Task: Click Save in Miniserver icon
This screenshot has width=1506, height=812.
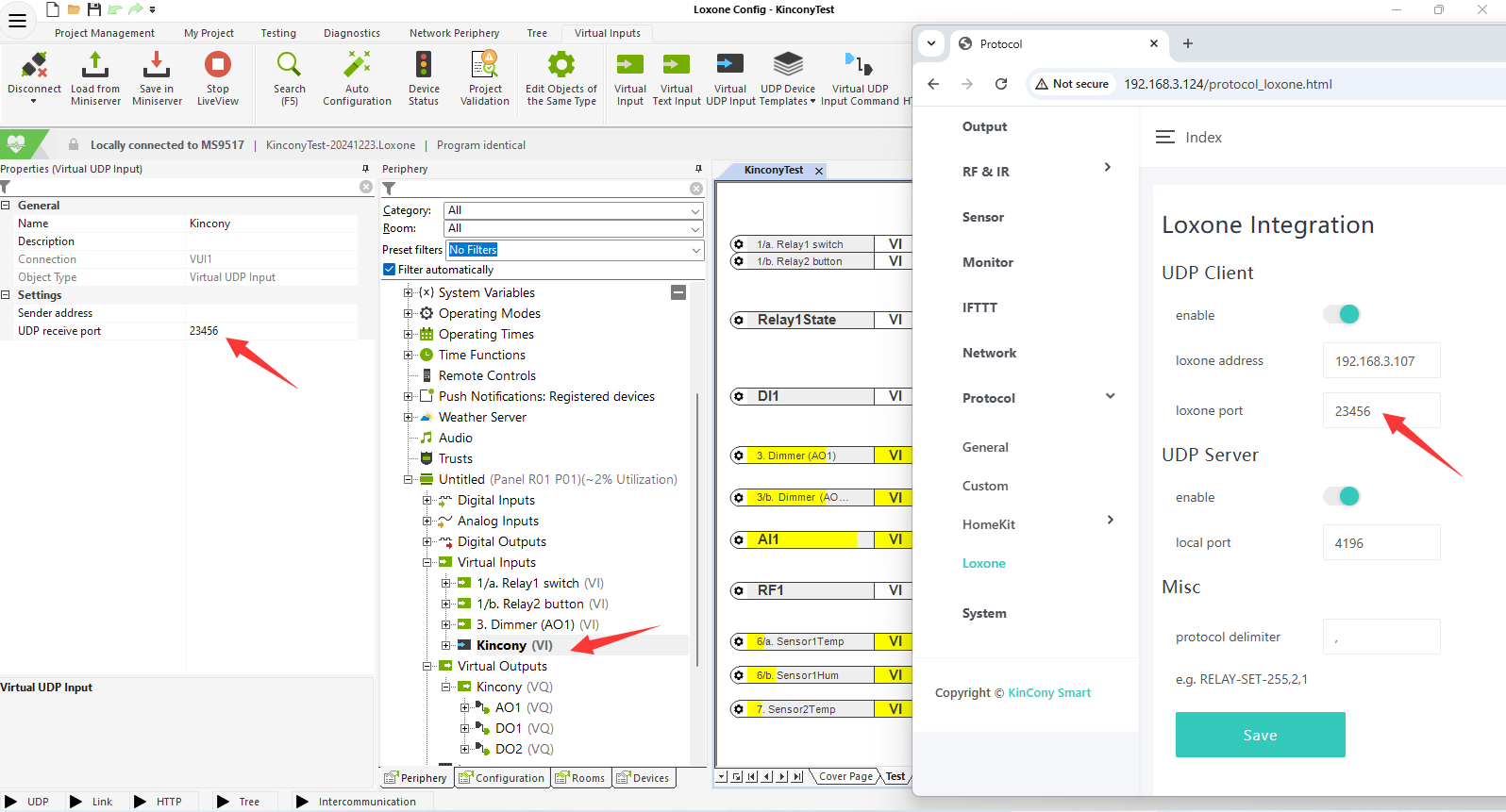Action: tap(157, 66)
